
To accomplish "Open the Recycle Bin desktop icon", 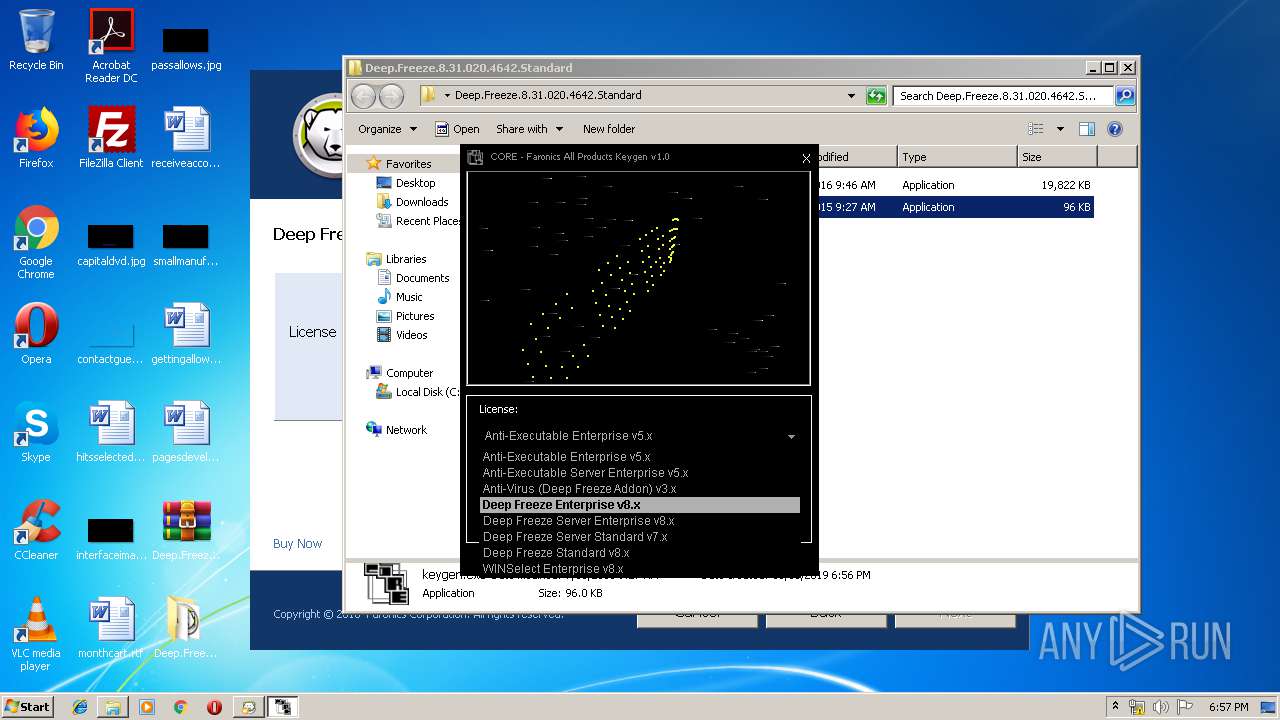I will (x=36, y=40).
